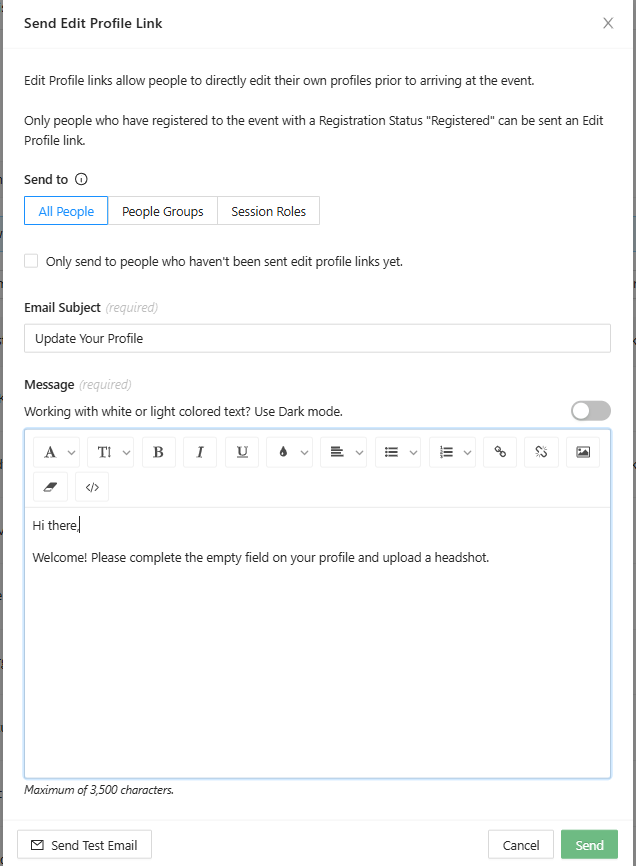Viewport: 636px width, 866px height.
Task: Click the 'Email Subject' label
Action: [x=62, y=308]
